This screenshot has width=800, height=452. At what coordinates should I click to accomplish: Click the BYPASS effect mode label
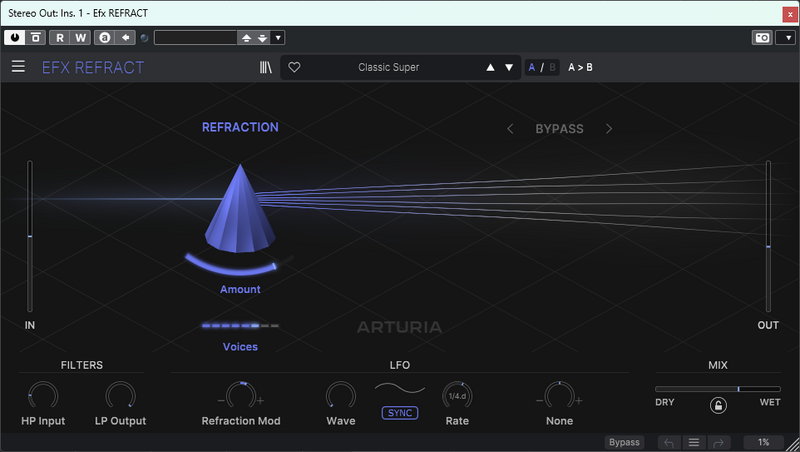click(559, 129)
